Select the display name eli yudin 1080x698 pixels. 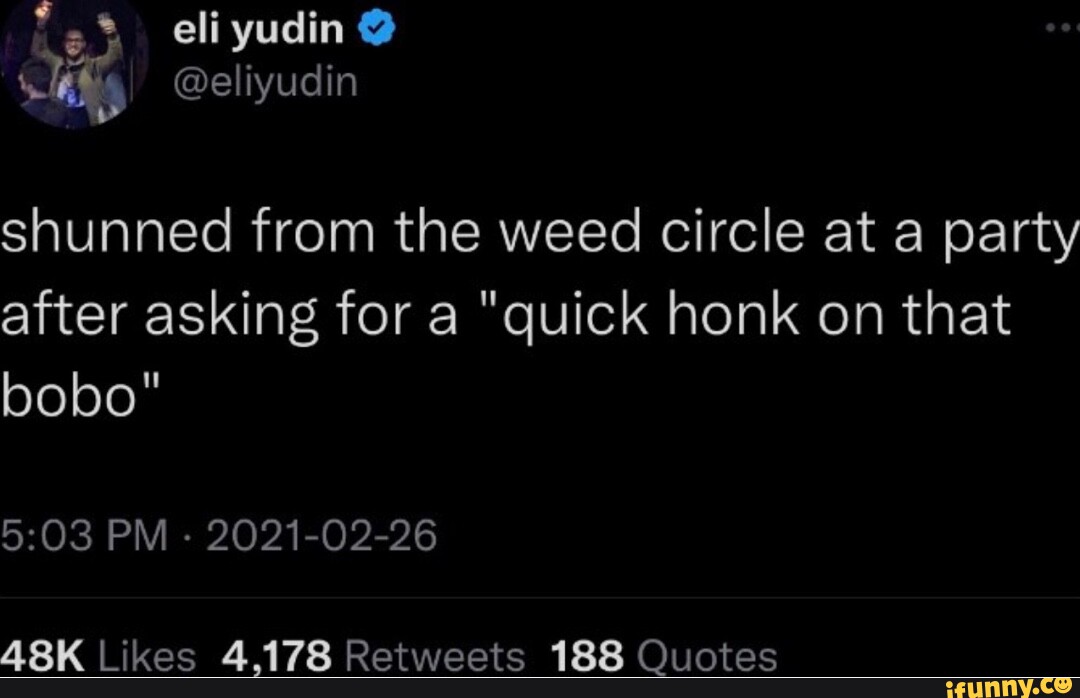tap(257, 27)
